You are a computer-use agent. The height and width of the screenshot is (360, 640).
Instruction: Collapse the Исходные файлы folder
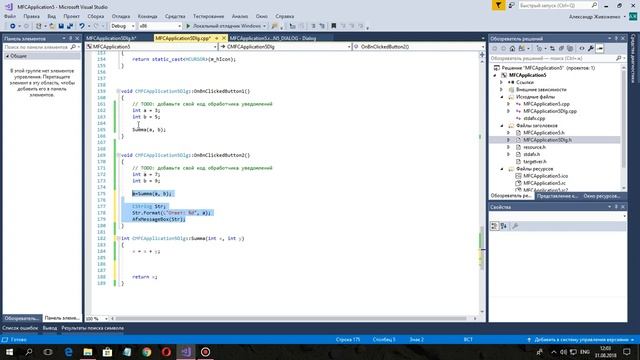(502, 97)
